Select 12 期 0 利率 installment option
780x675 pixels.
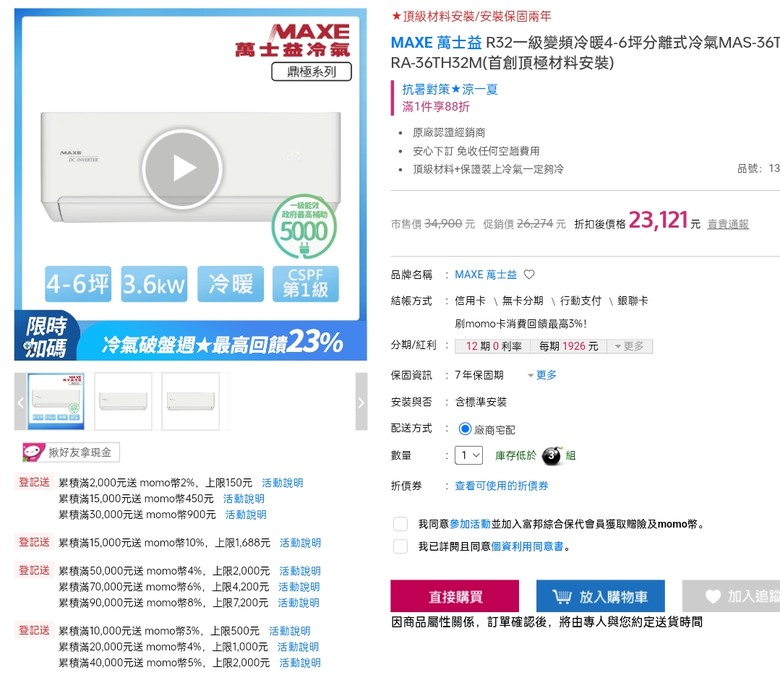coord(493,346)
